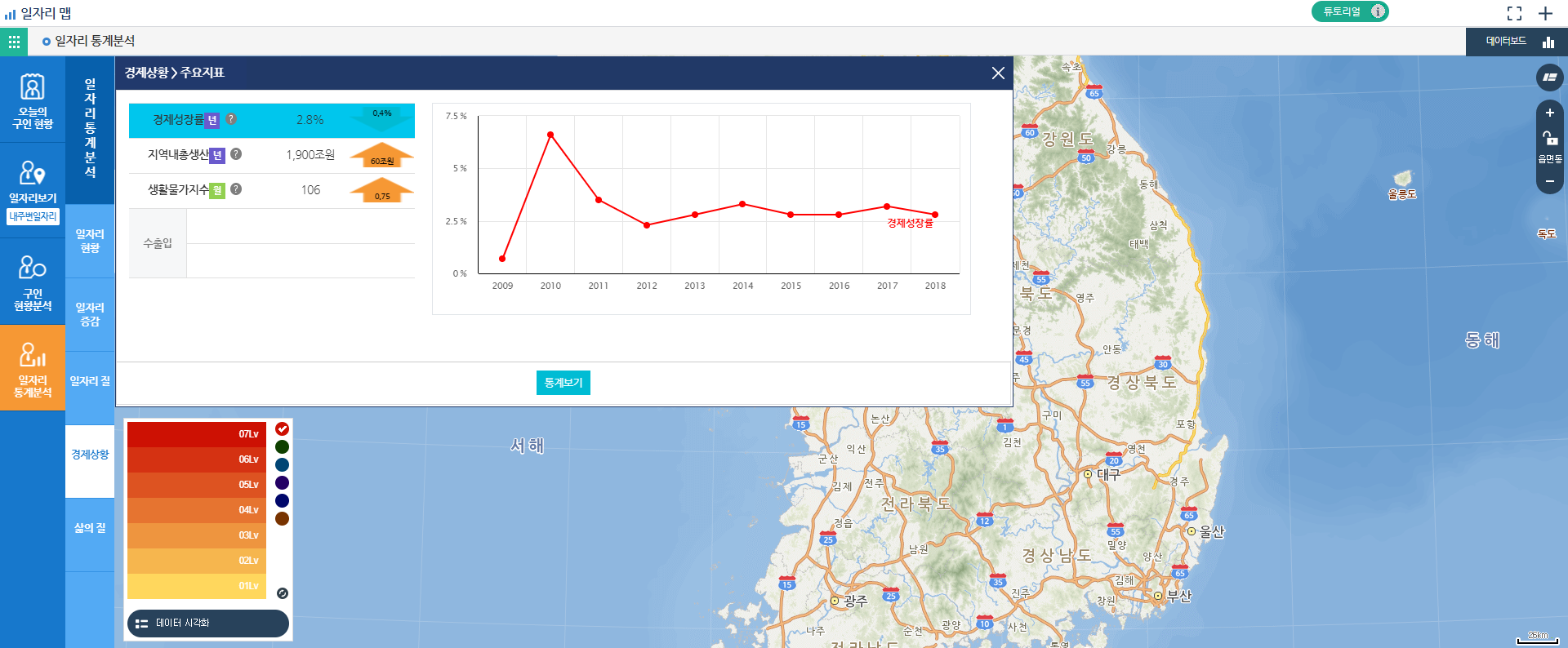Switch to the 일자리 질 tab
This screenshot has width=1568, height=648.
tap(90, 381)
